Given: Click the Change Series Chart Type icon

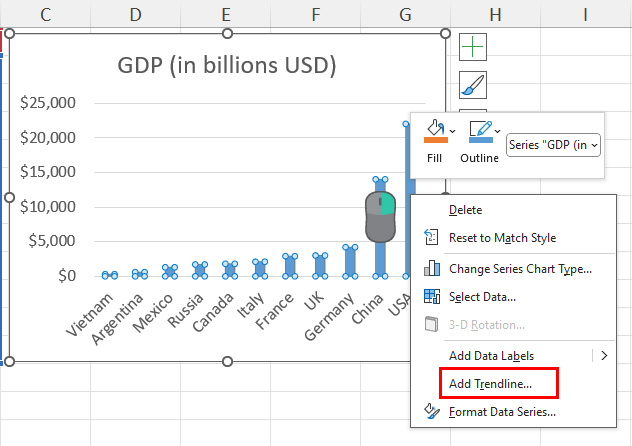Looking at the screenshot, I should pyautogui.click(x=432, y=268).
